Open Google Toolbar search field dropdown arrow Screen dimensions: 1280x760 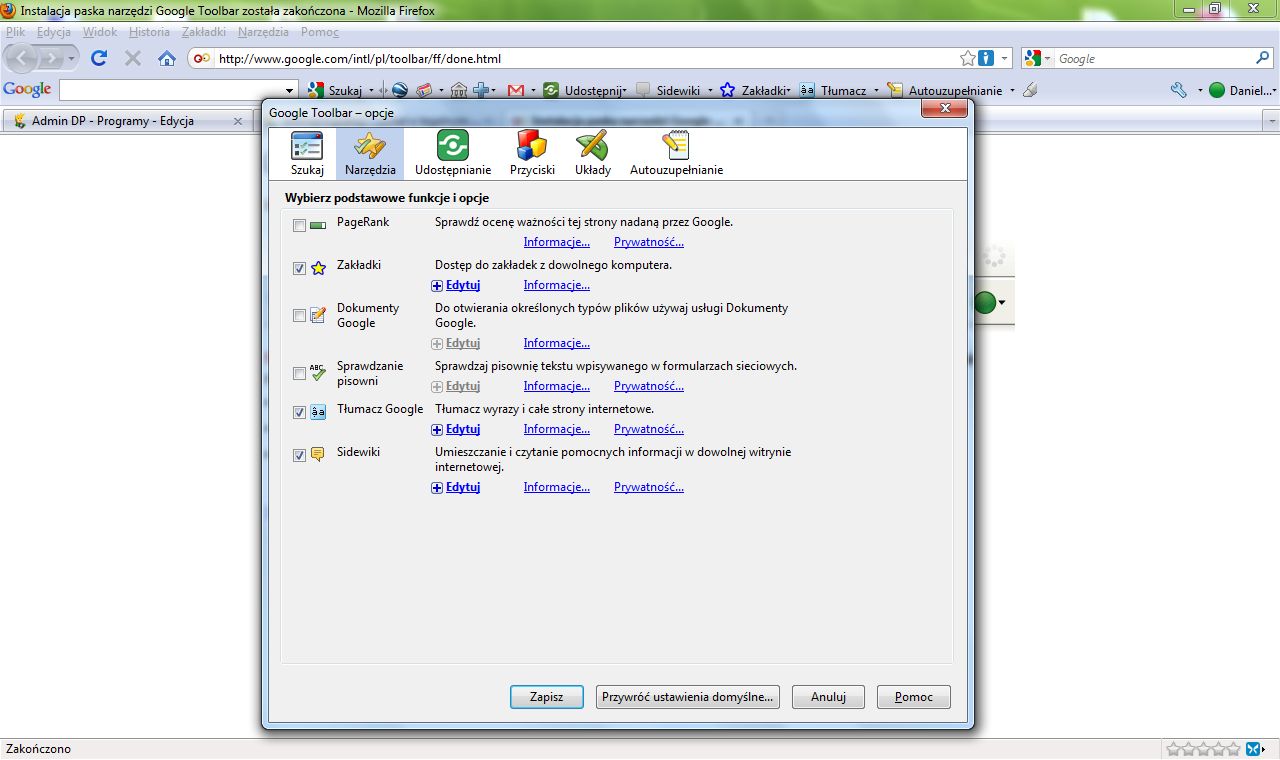tap(290, 90)
